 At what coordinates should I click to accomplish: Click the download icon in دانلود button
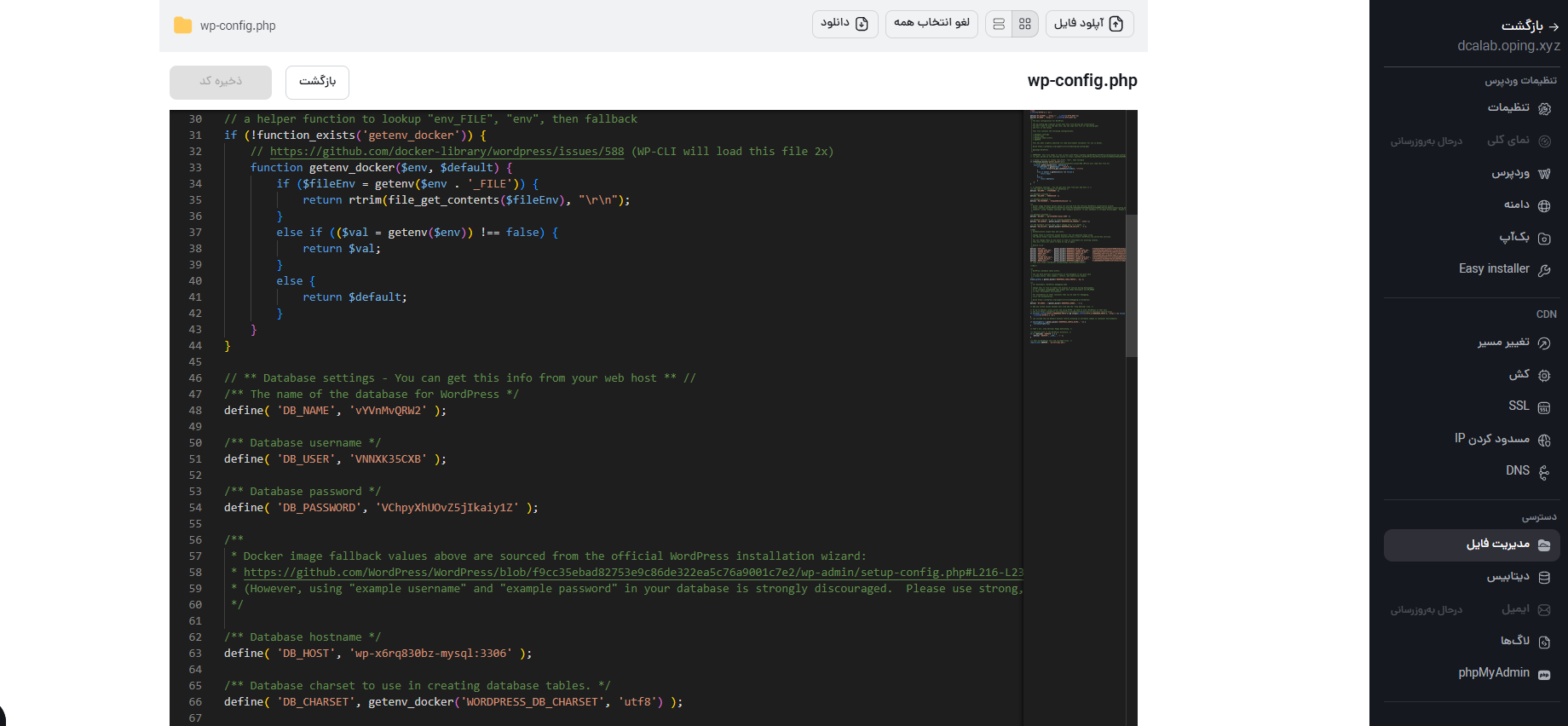(x=862, y=24)
